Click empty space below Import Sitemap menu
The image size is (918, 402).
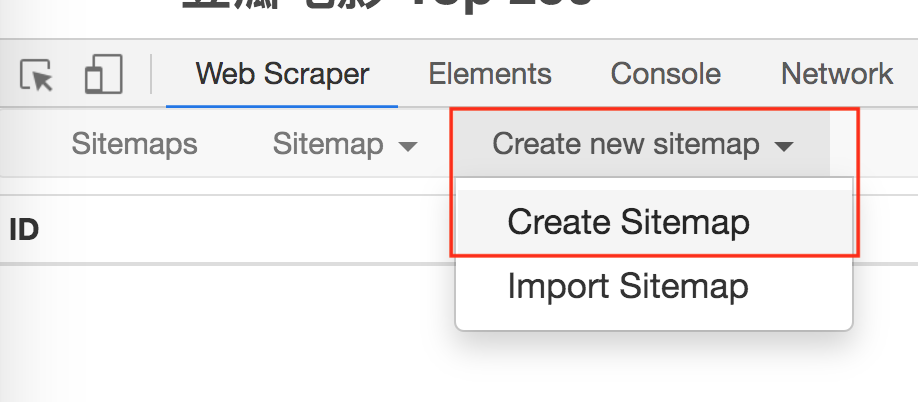(x=650, y=370)
